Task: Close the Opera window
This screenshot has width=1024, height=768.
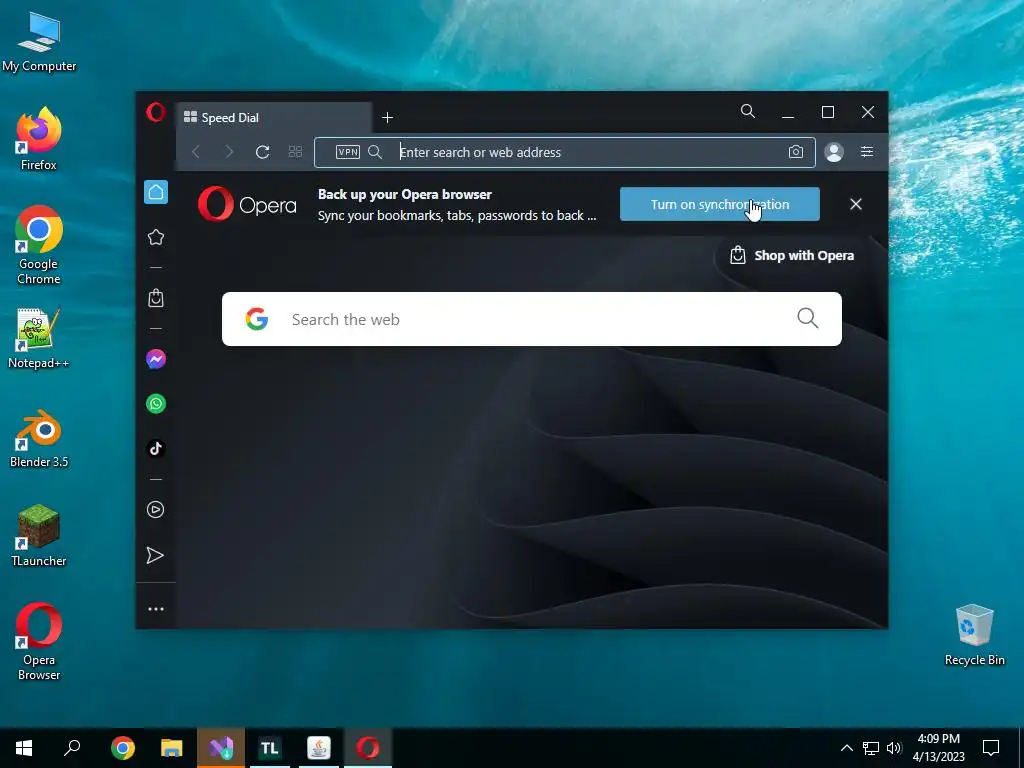Action: (868, 112)
